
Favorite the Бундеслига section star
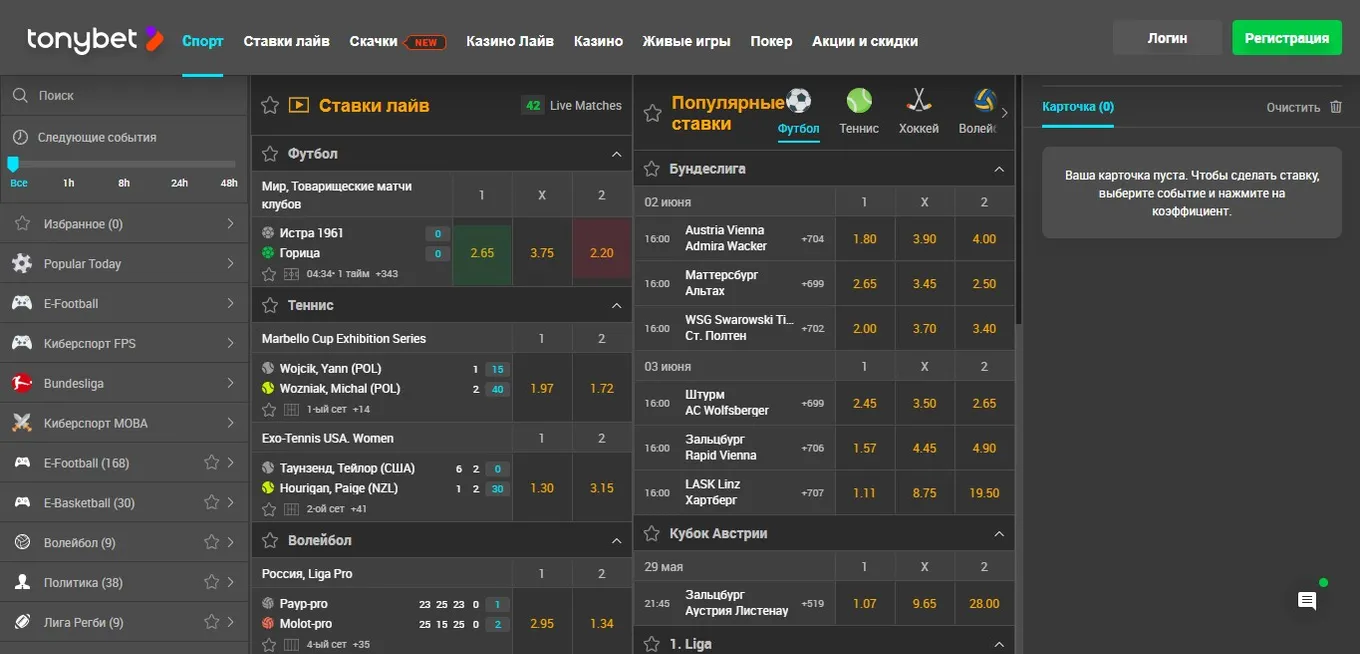point(651,169)
